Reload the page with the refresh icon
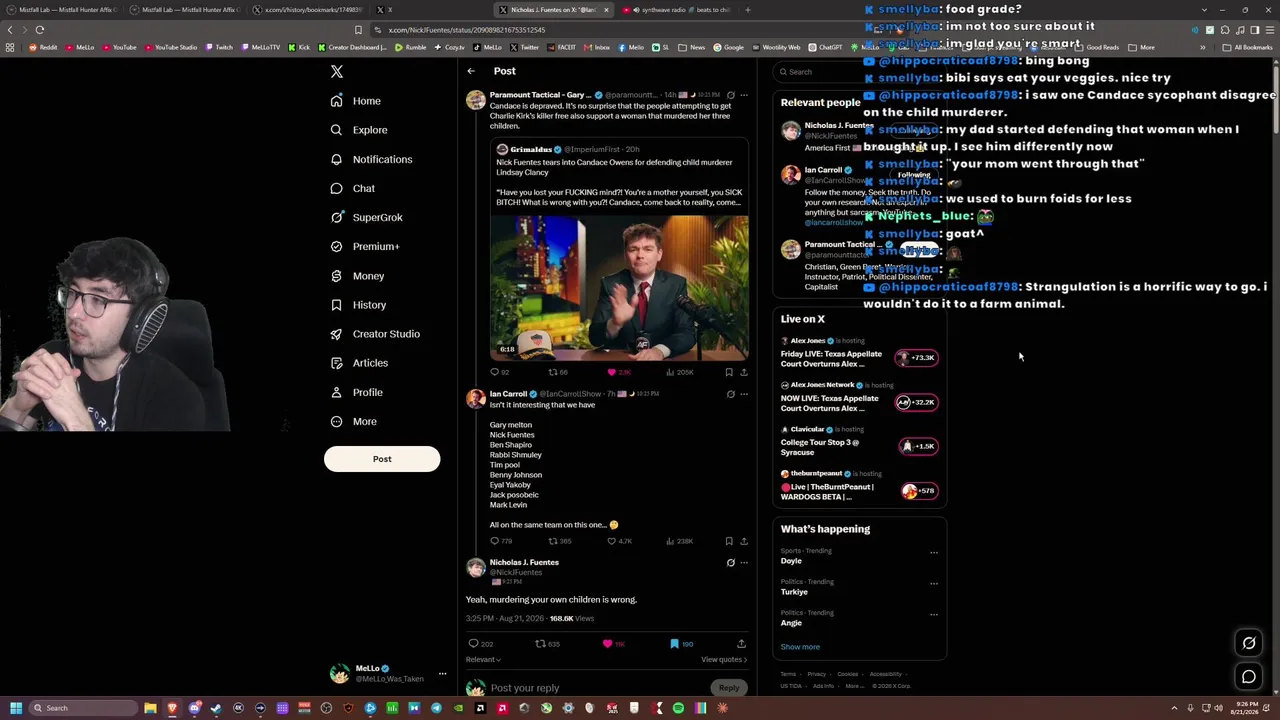This screenshot has width=1280, height=720. (39, 30)
